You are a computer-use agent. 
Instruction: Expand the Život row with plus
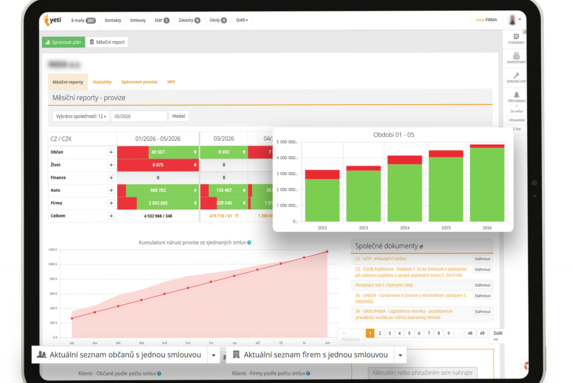(111, 165)
